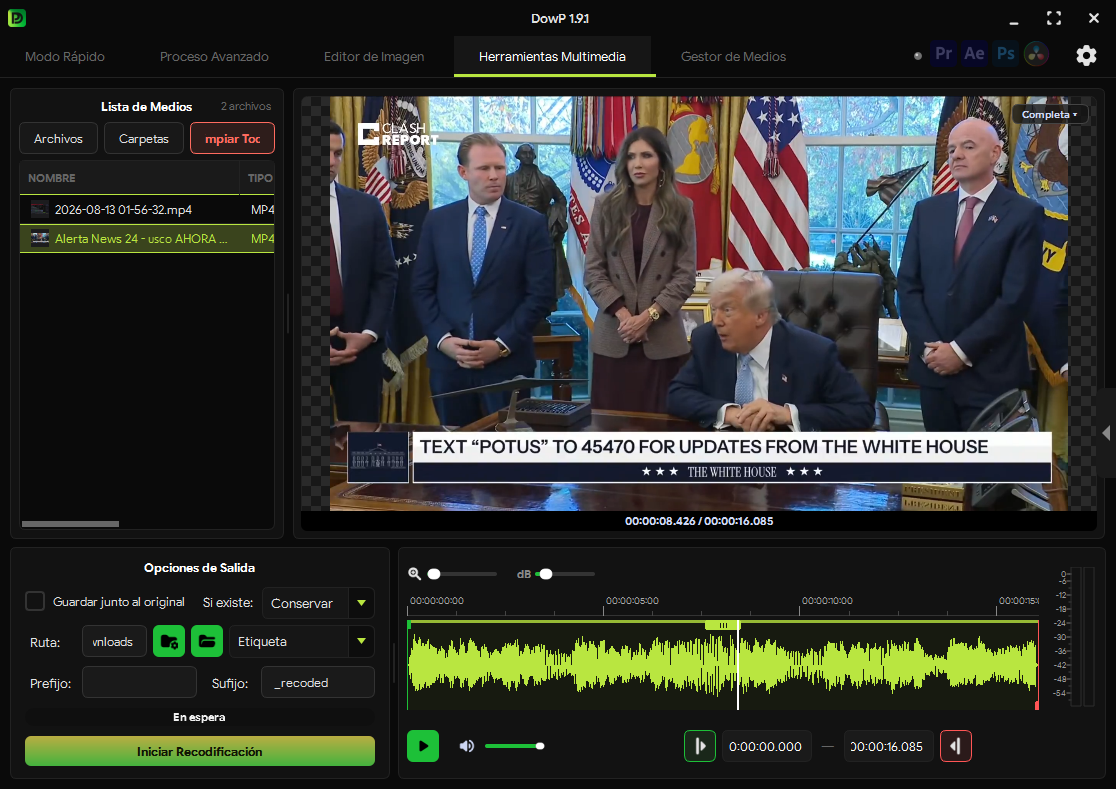Click the timeline zoom magnifier icon
1116x789 pixels.
(414, 573)
